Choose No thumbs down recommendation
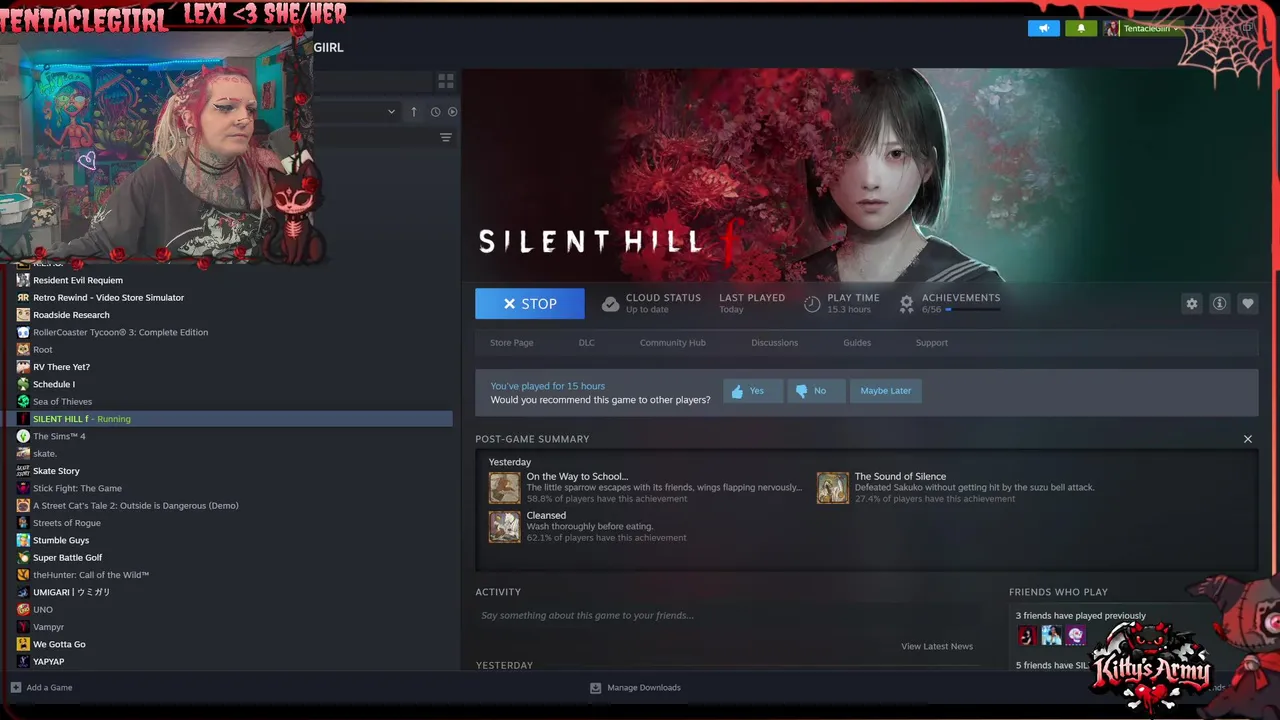The width and height of the screenshot is (1280, 720). [816, 391]
